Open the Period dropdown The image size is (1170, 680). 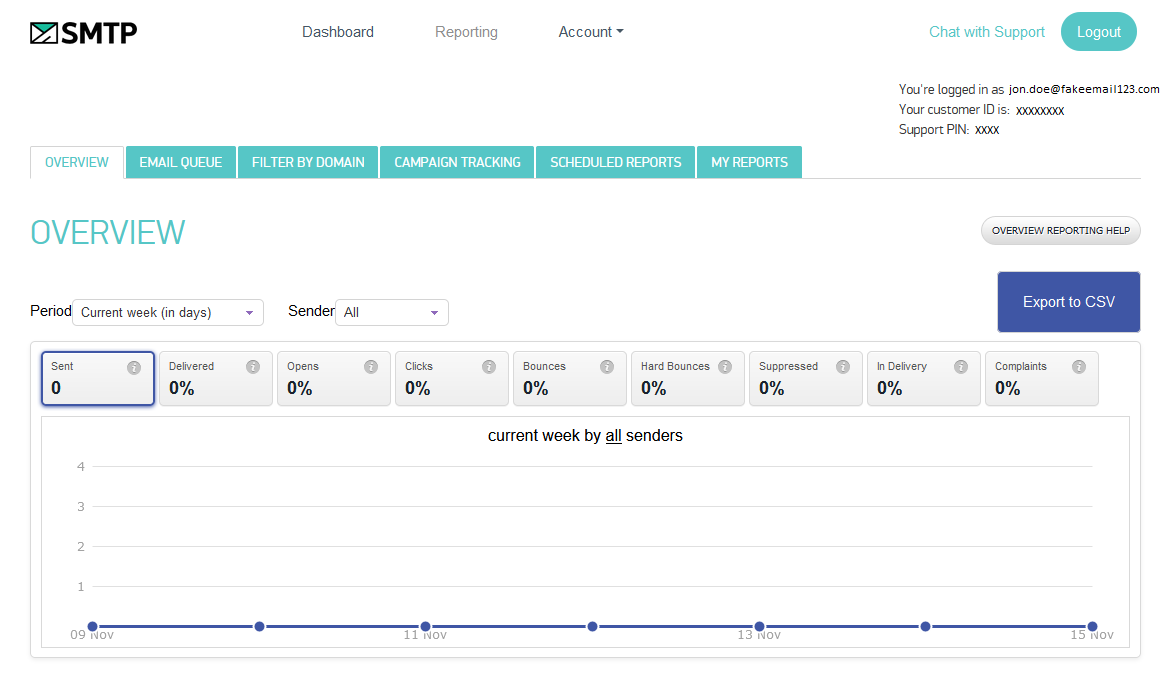coord(167,312)
